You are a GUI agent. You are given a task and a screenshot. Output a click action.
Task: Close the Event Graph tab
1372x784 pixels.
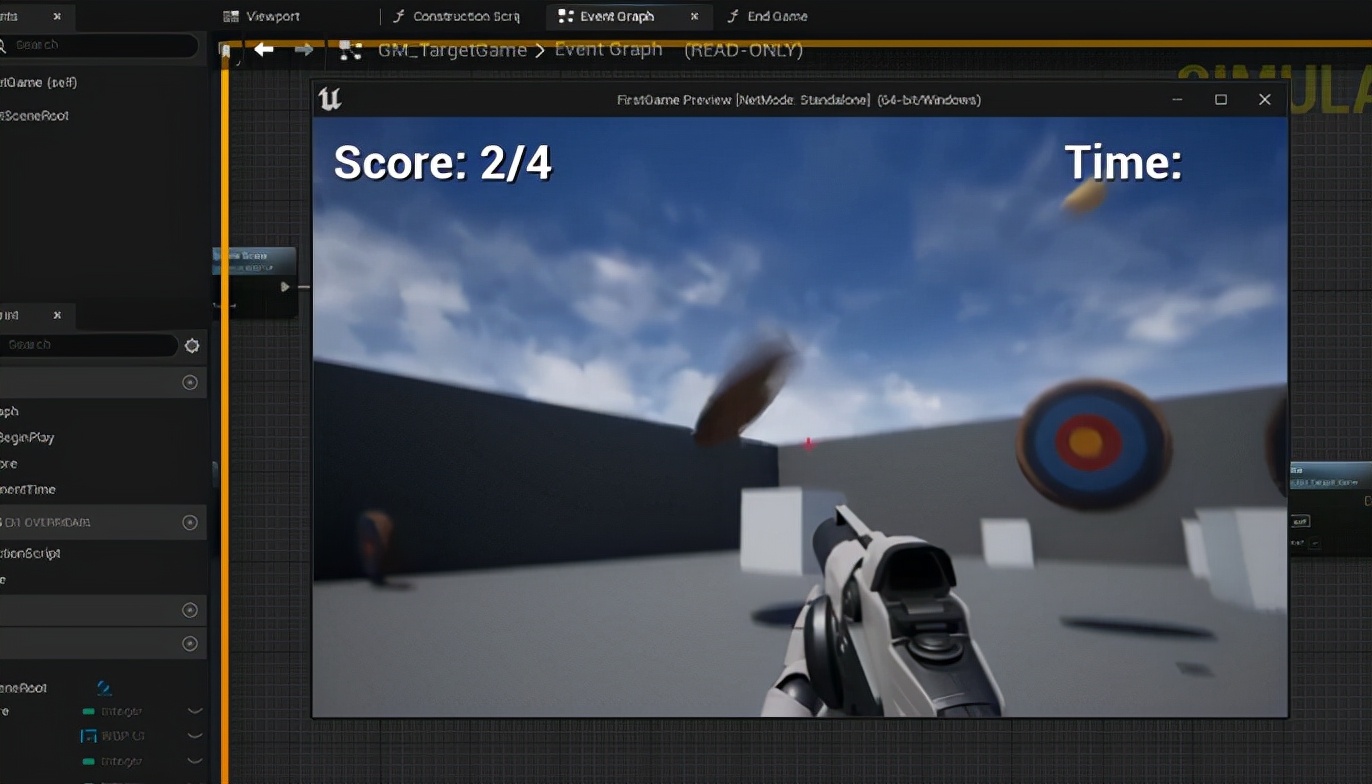click(695, 16)
